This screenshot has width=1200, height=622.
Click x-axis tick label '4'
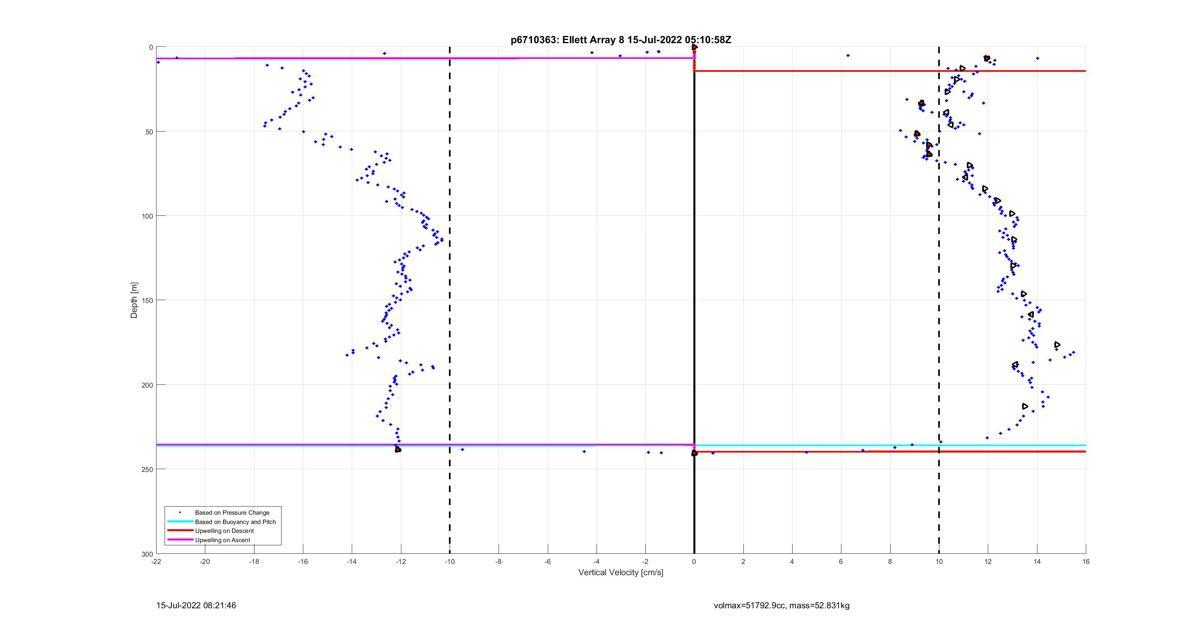pos(792,561)
